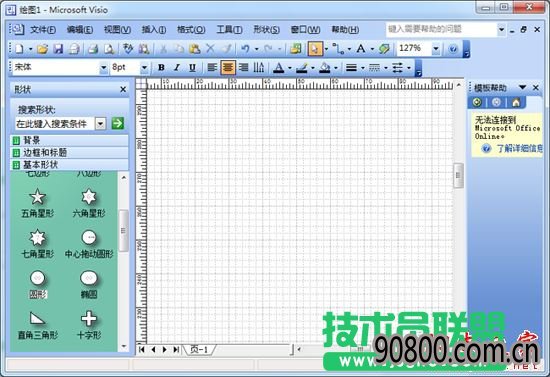
Task: Toggle italic formatting
Action: (x=177, y=68)
